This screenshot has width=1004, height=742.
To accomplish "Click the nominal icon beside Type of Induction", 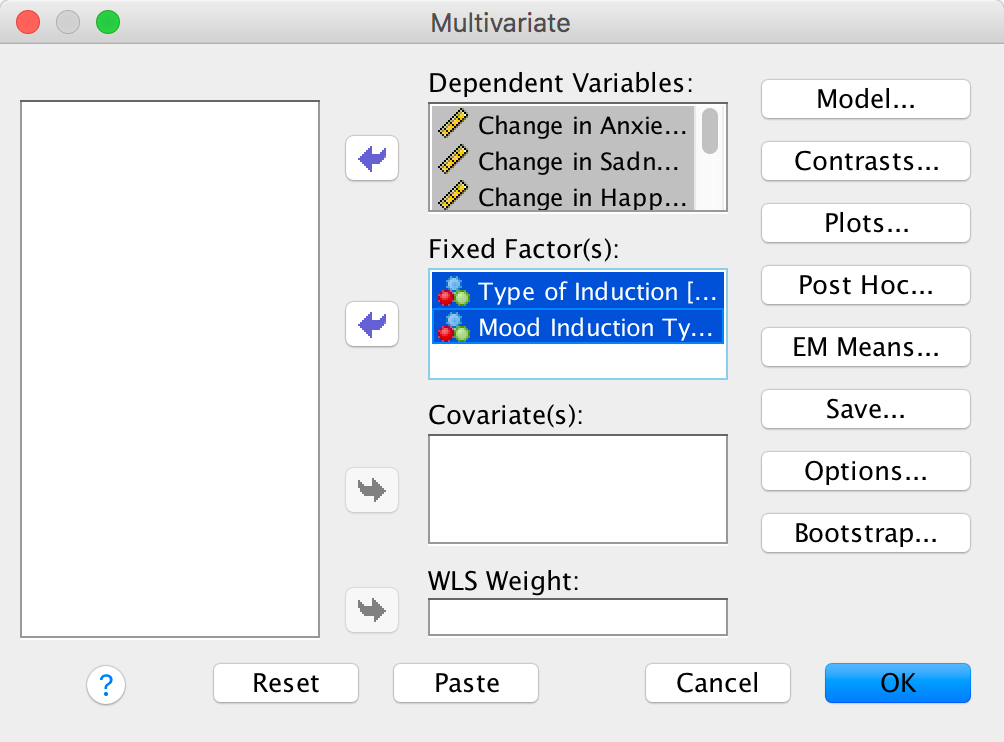I will [x=454, y=292].
